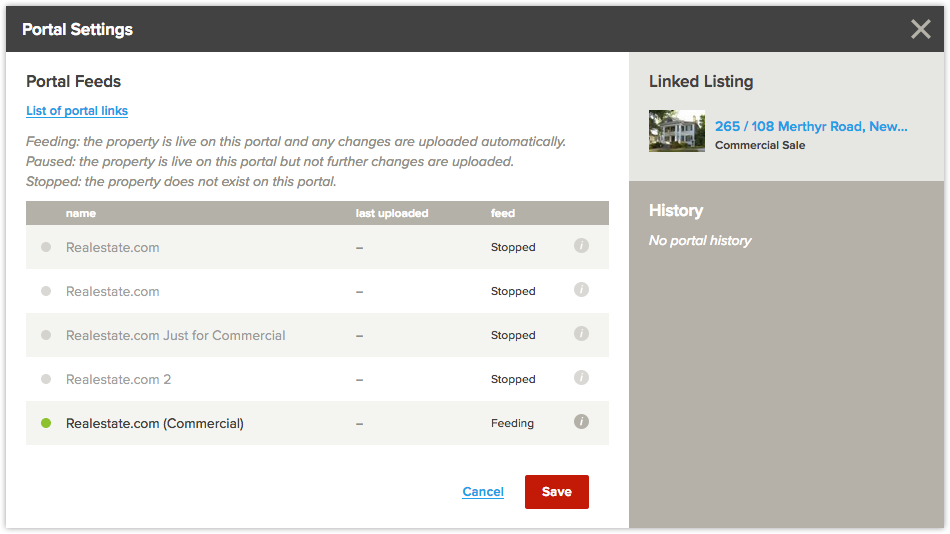Toggle the status dot for Realestate.com Just for Commercial
Viewport: 950px width, 534px height.
click(x=46, y=335)
